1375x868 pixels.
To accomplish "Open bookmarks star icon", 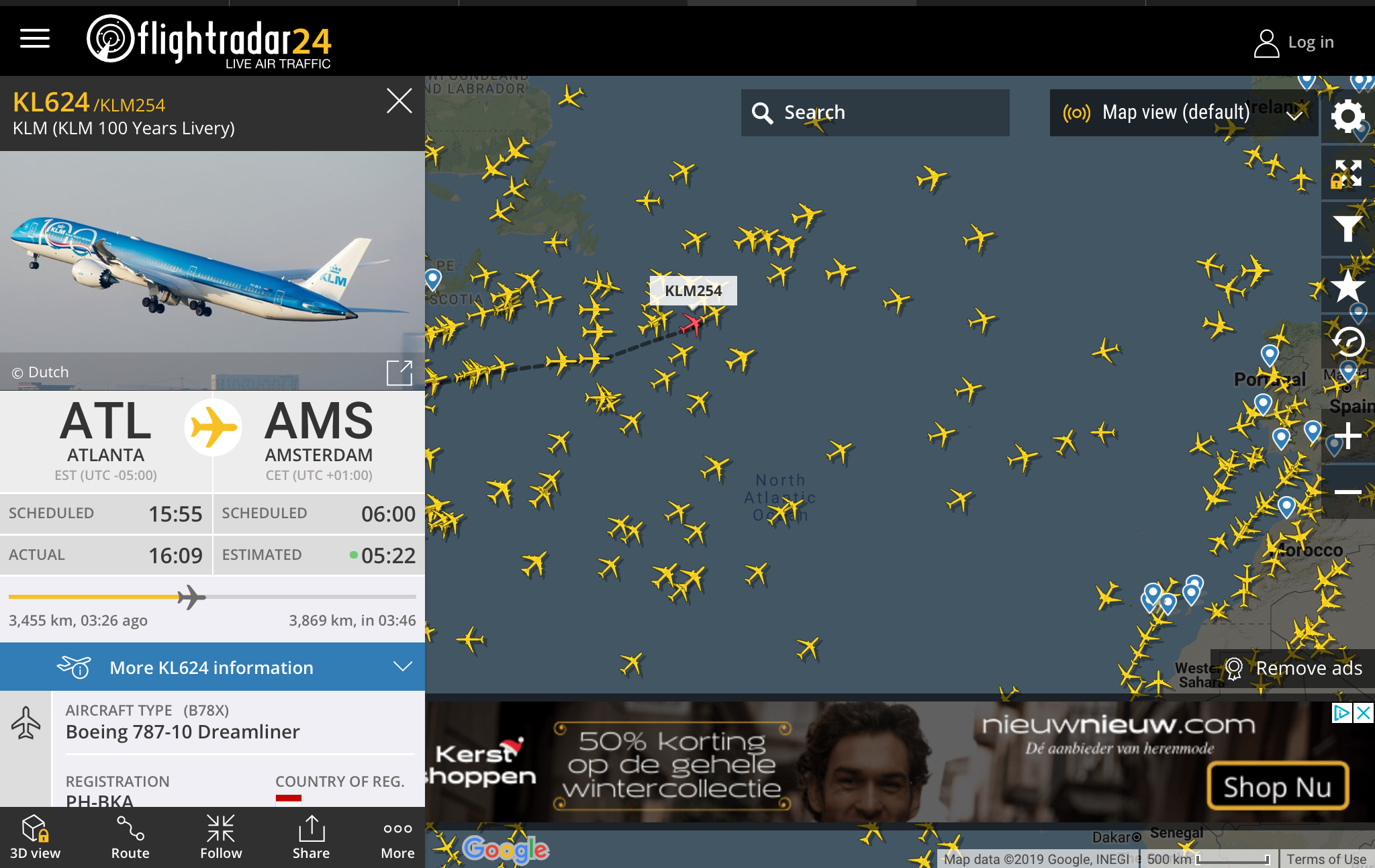I will (x=1347, y=287).
